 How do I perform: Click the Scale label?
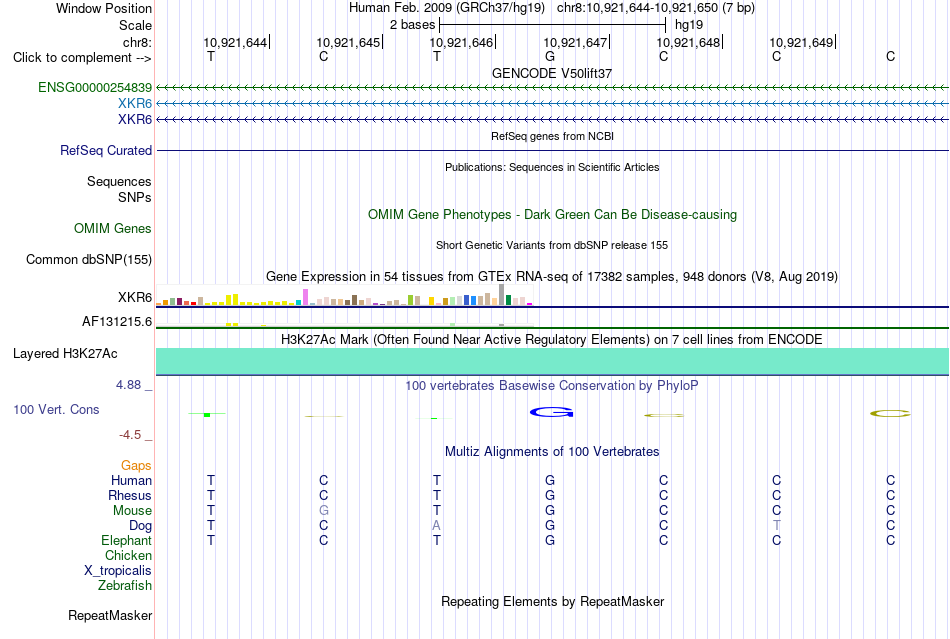click(135, 25)
